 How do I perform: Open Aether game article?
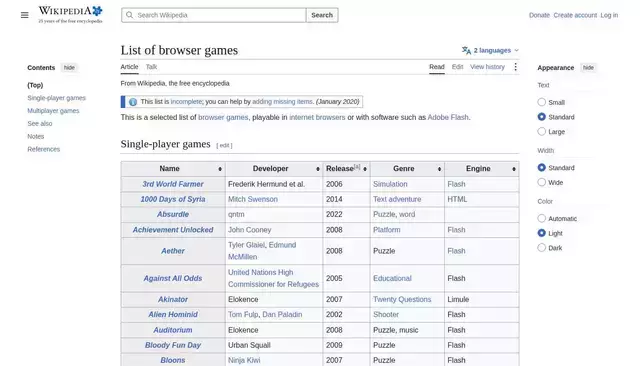pyautogui.click(x=173, y=251)
